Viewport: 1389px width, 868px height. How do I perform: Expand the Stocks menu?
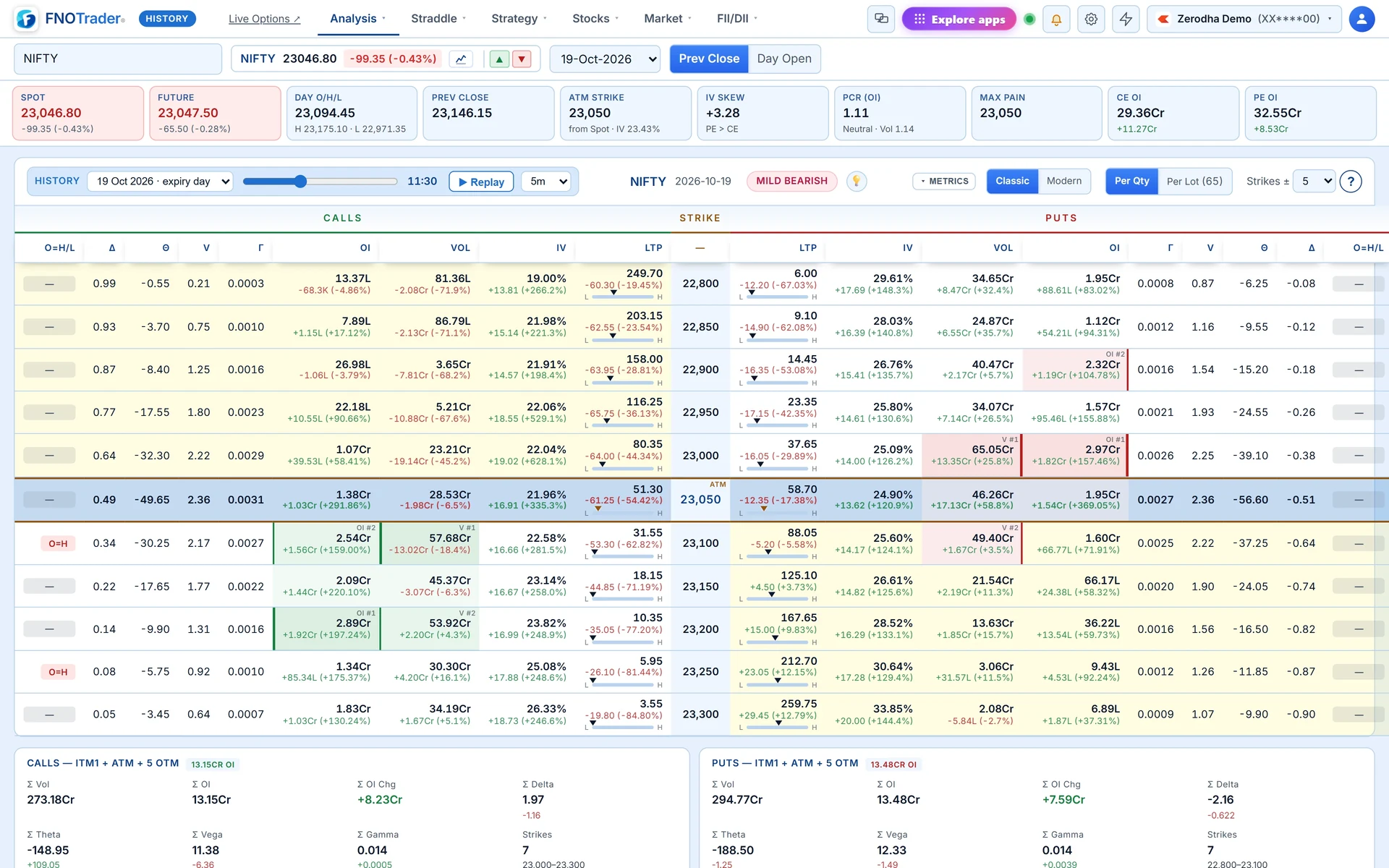[x=595, y=19]
